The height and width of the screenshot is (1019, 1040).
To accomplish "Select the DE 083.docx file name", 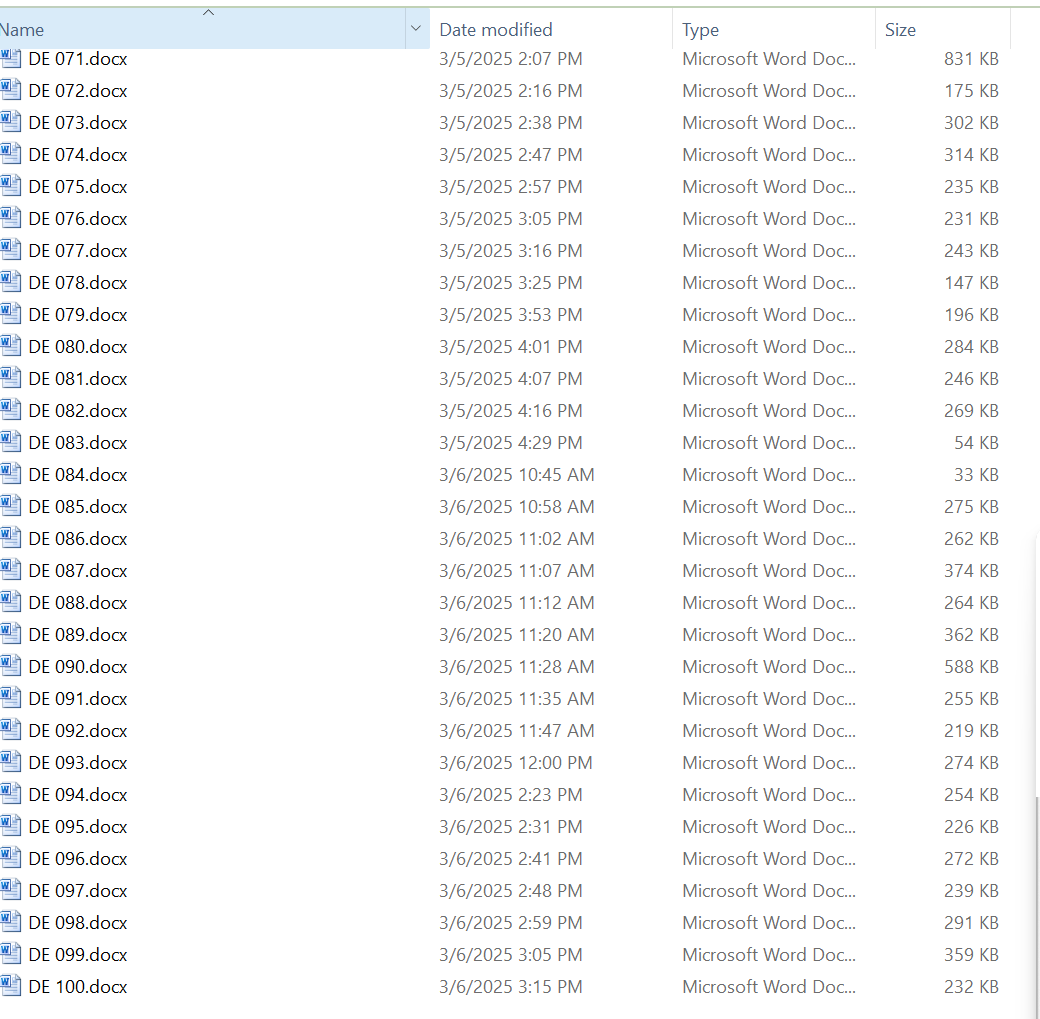I will pos(78,443).
